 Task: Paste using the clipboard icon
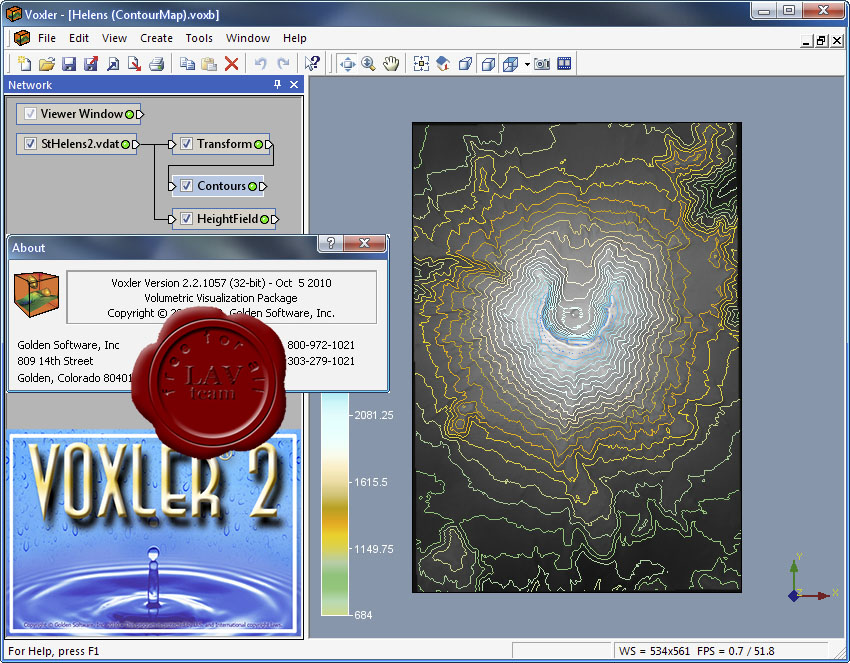pos(209,64)
